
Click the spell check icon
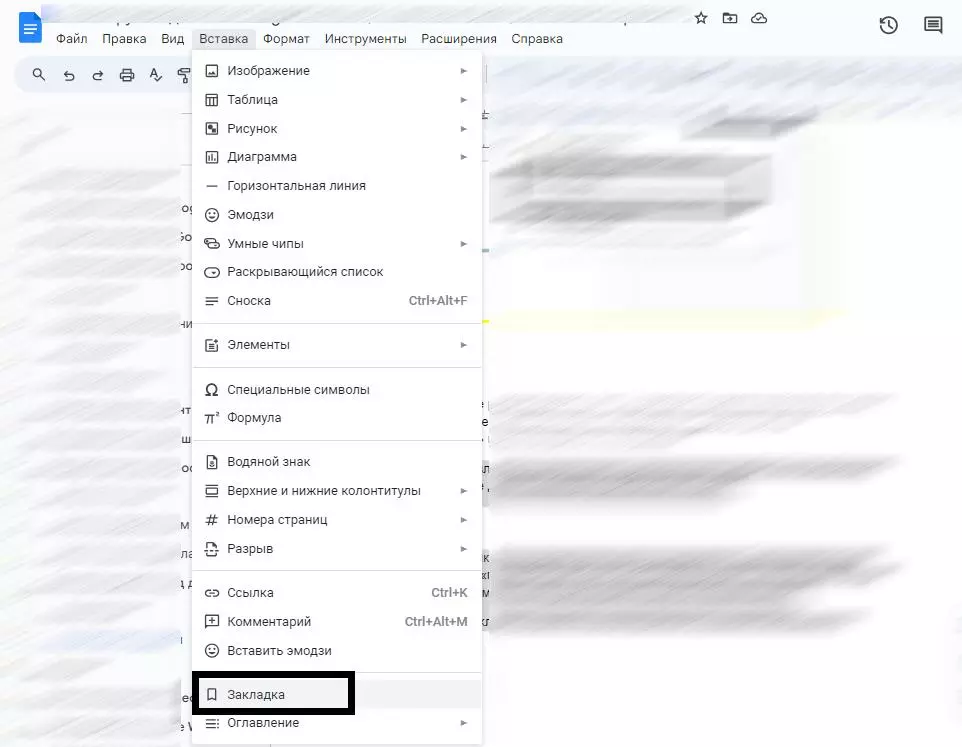155,74
